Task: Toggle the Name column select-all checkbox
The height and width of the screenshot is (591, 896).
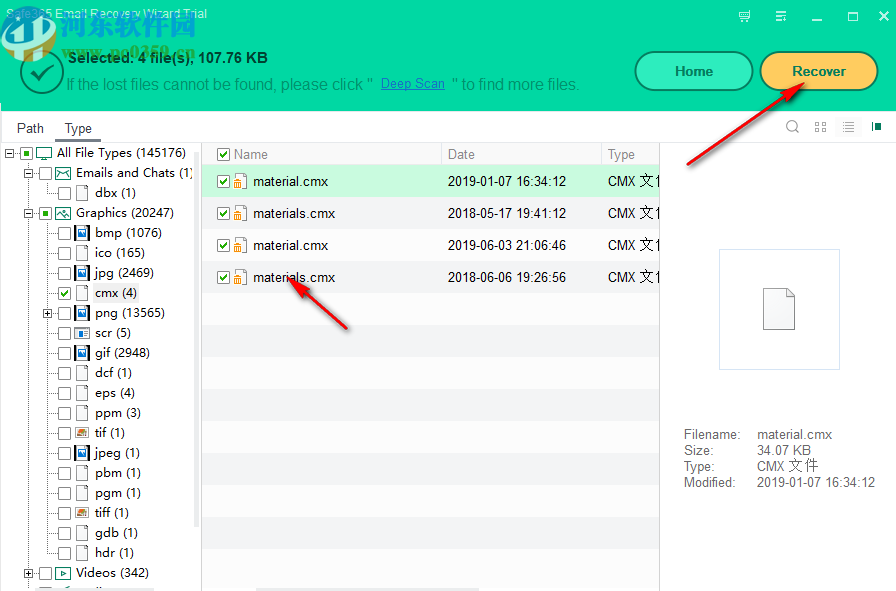Action: [222, 154]
